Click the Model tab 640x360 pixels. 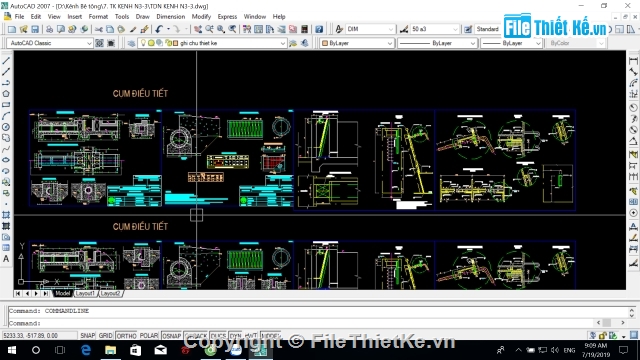coord(62,293)
